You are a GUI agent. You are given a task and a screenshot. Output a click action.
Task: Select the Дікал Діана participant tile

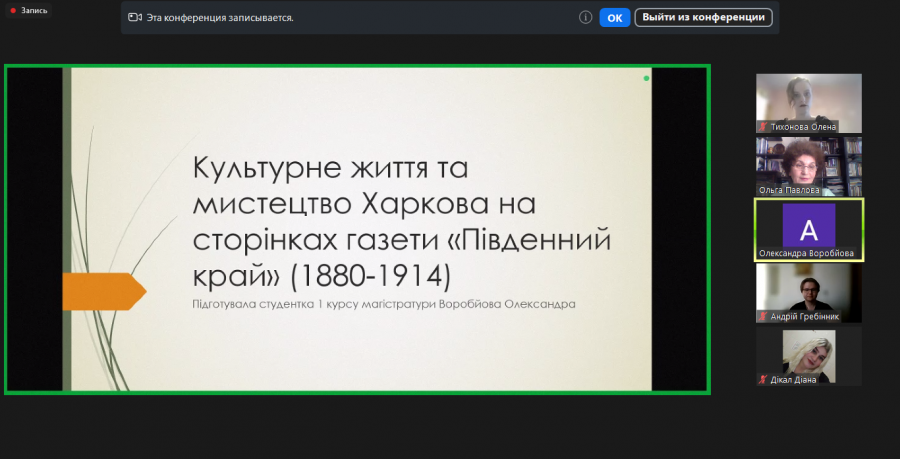[x=809, y=356]
